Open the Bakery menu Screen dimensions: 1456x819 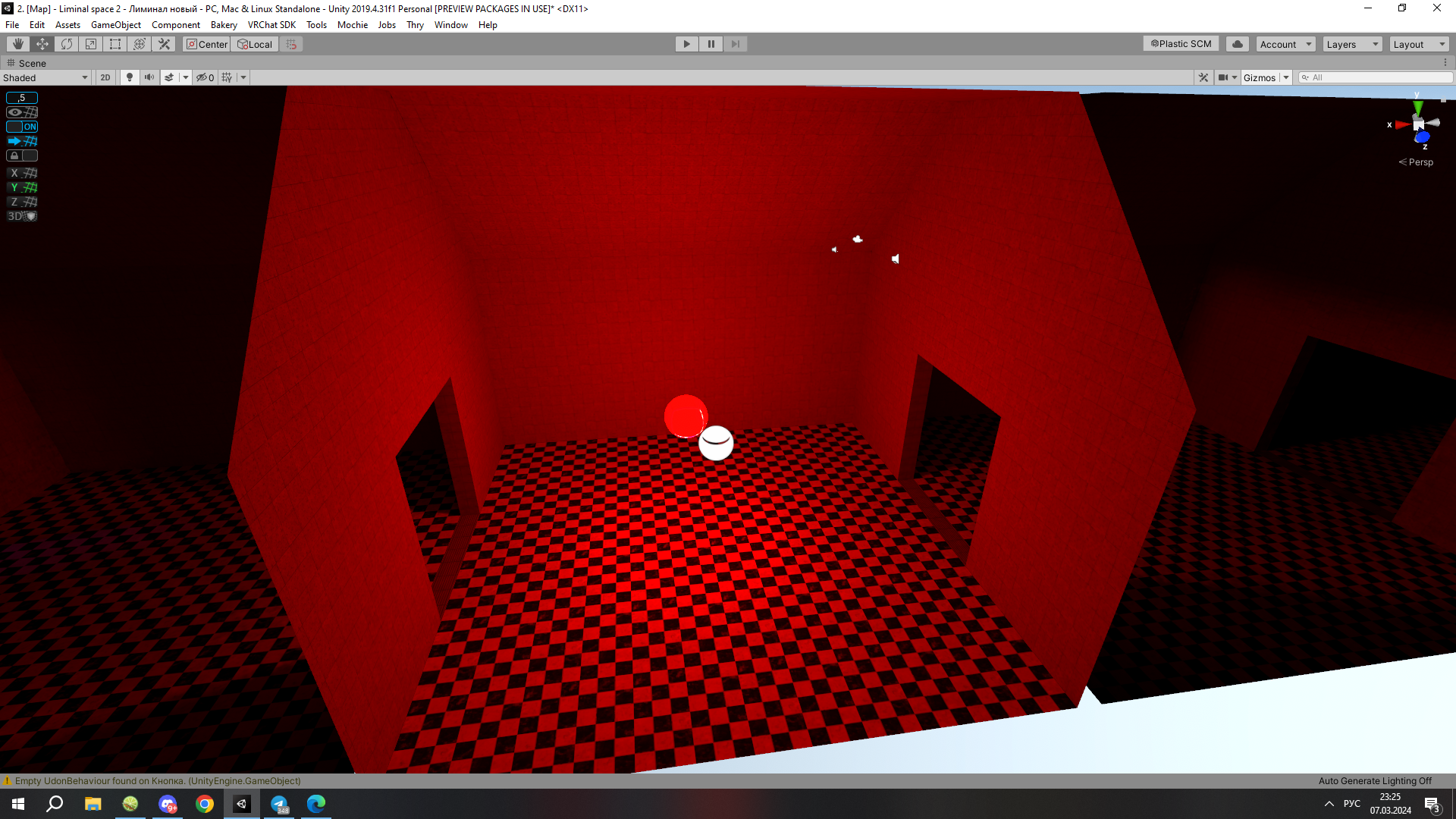[x=224, y=25]
